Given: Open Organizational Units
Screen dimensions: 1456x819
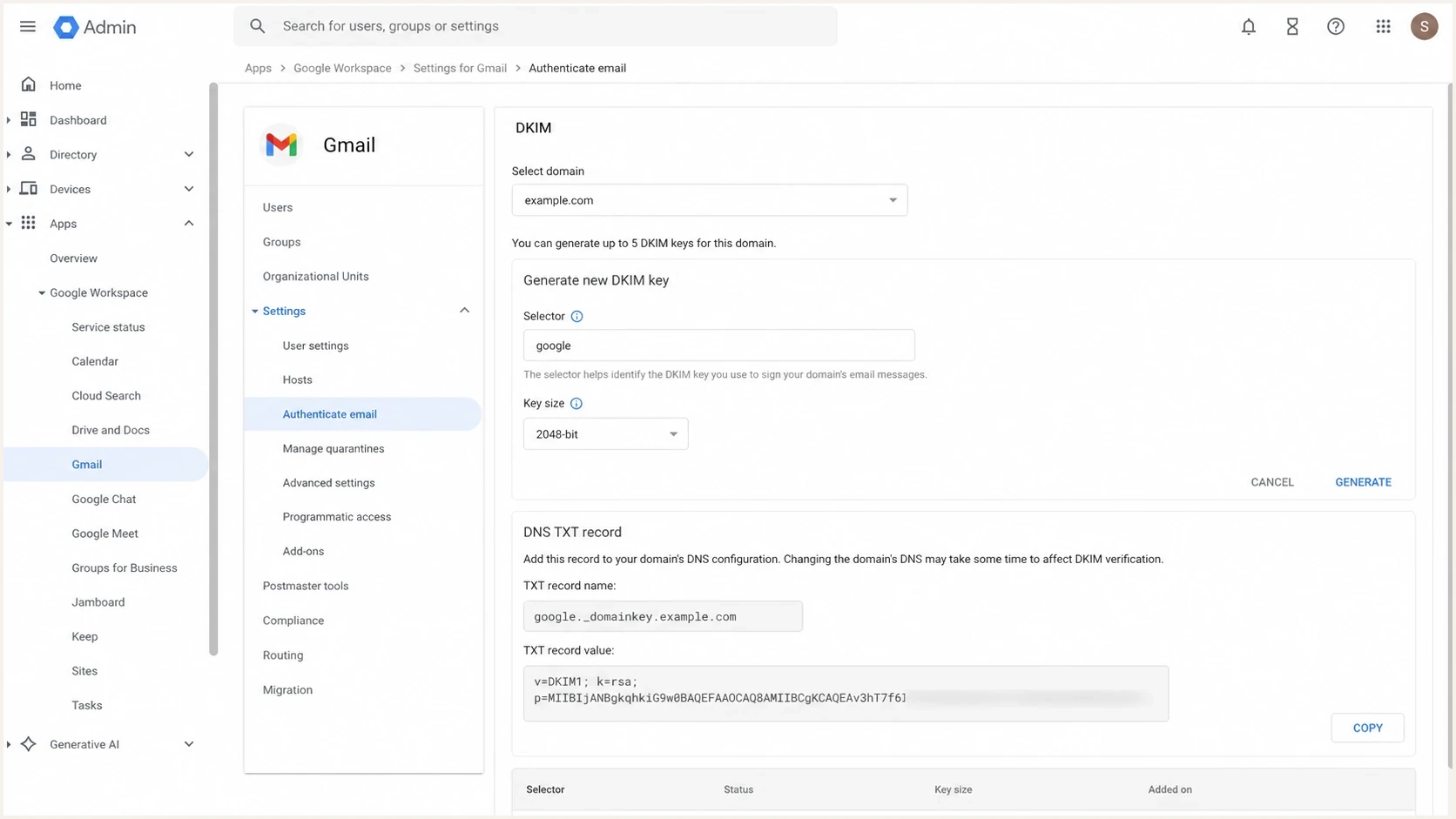Looking at the screenshot, I should coord(316,276).
